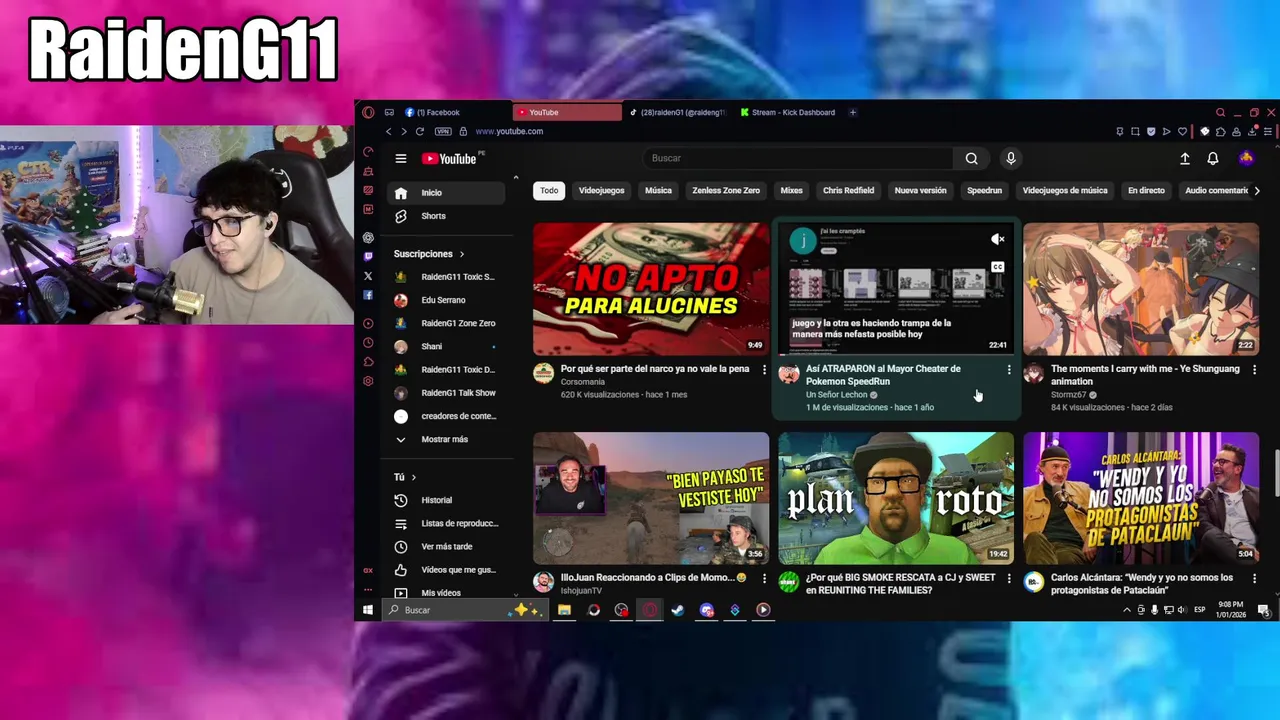Open the browser snapshot icon in toolbar
The image size is (1280, 720).
pyautogui.click(x=1135, y=131)
